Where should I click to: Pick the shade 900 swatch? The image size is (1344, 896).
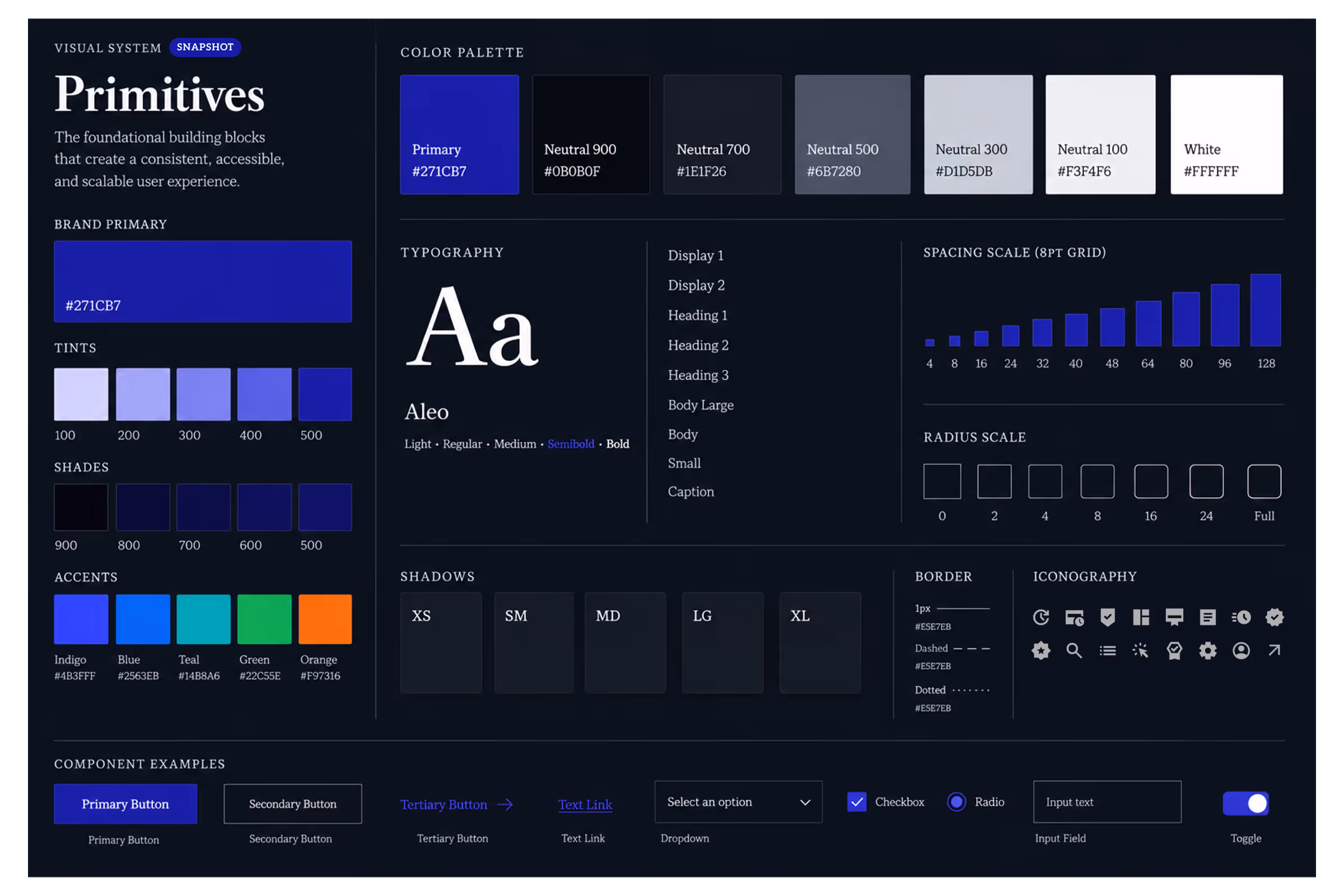pos(81,507)
